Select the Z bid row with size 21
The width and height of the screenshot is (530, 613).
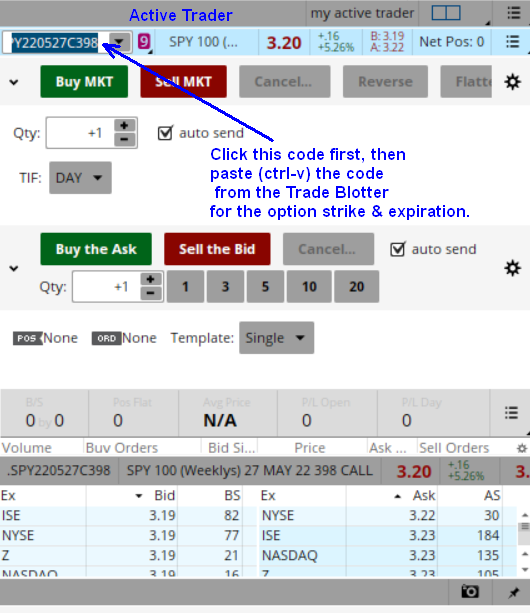point(128,556)
